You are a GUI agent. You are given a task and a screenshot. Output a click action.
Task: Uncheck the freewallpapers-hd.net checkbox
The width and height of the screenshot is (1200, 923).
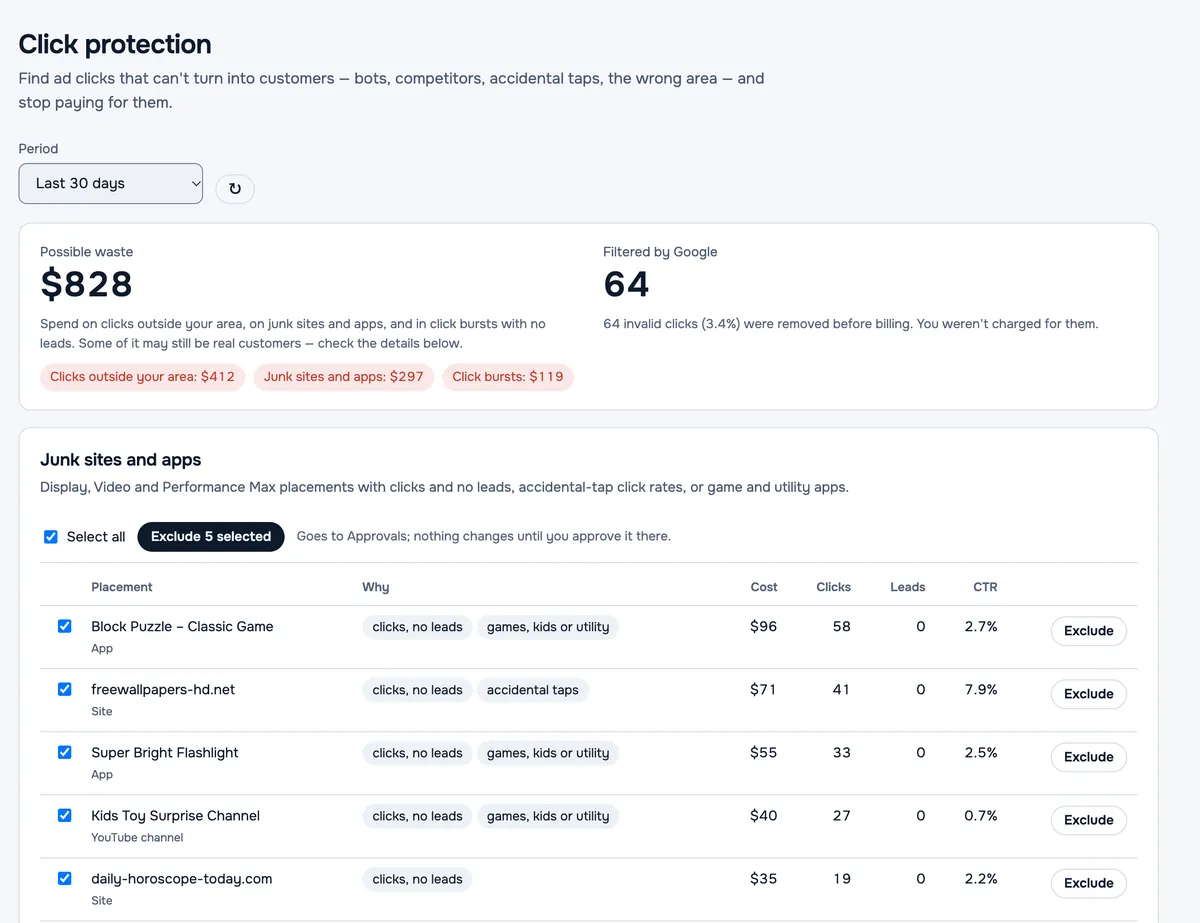65,689
